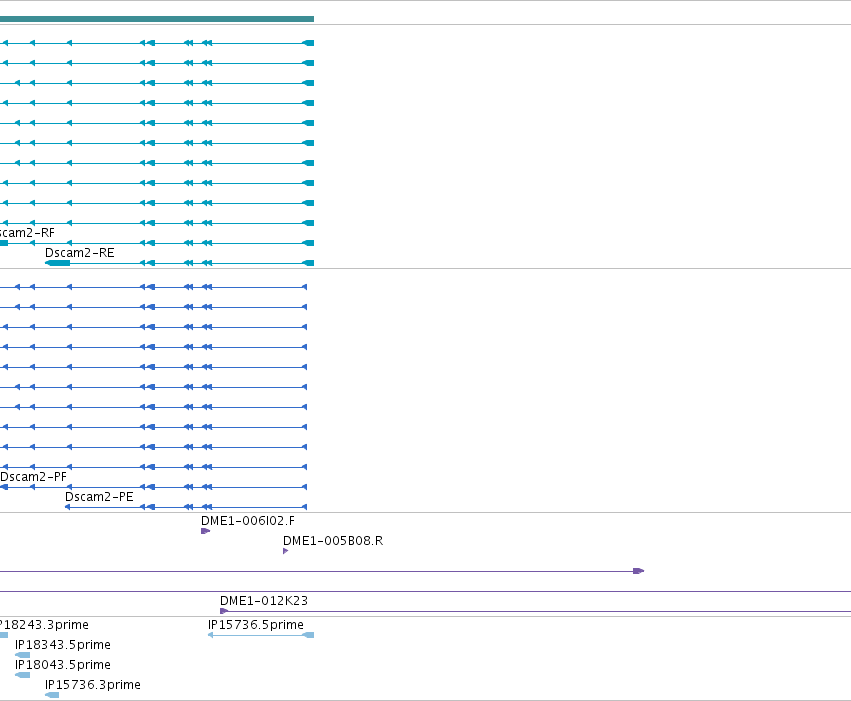851x701 pixels.
Task: Select small purple arrow below DME1-005B08.R
Action: click(285, 551)
